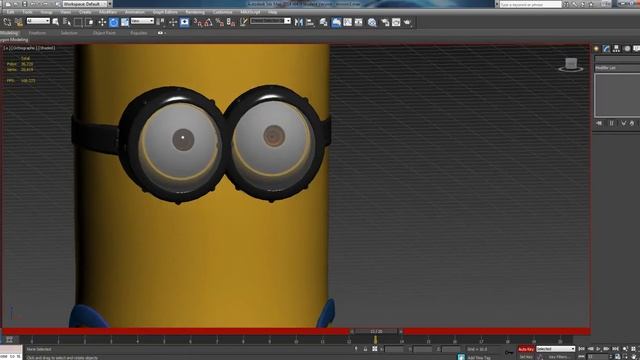Open the Tools menu
The width and height of the screenshot is (640, 360).
click(27, 12)
